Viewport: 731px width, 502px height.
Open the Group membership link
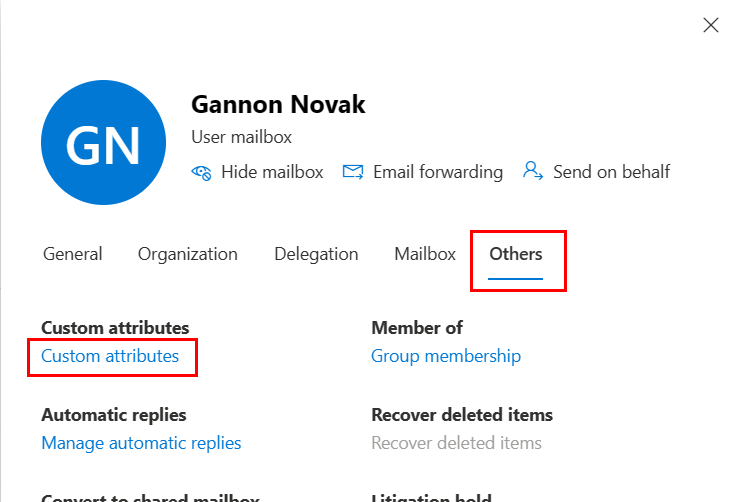coord(446,356)
